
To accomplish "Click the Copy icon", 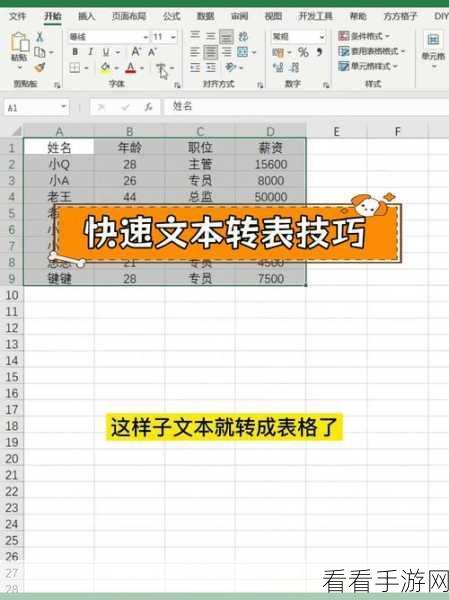I will tap(40, 52).
